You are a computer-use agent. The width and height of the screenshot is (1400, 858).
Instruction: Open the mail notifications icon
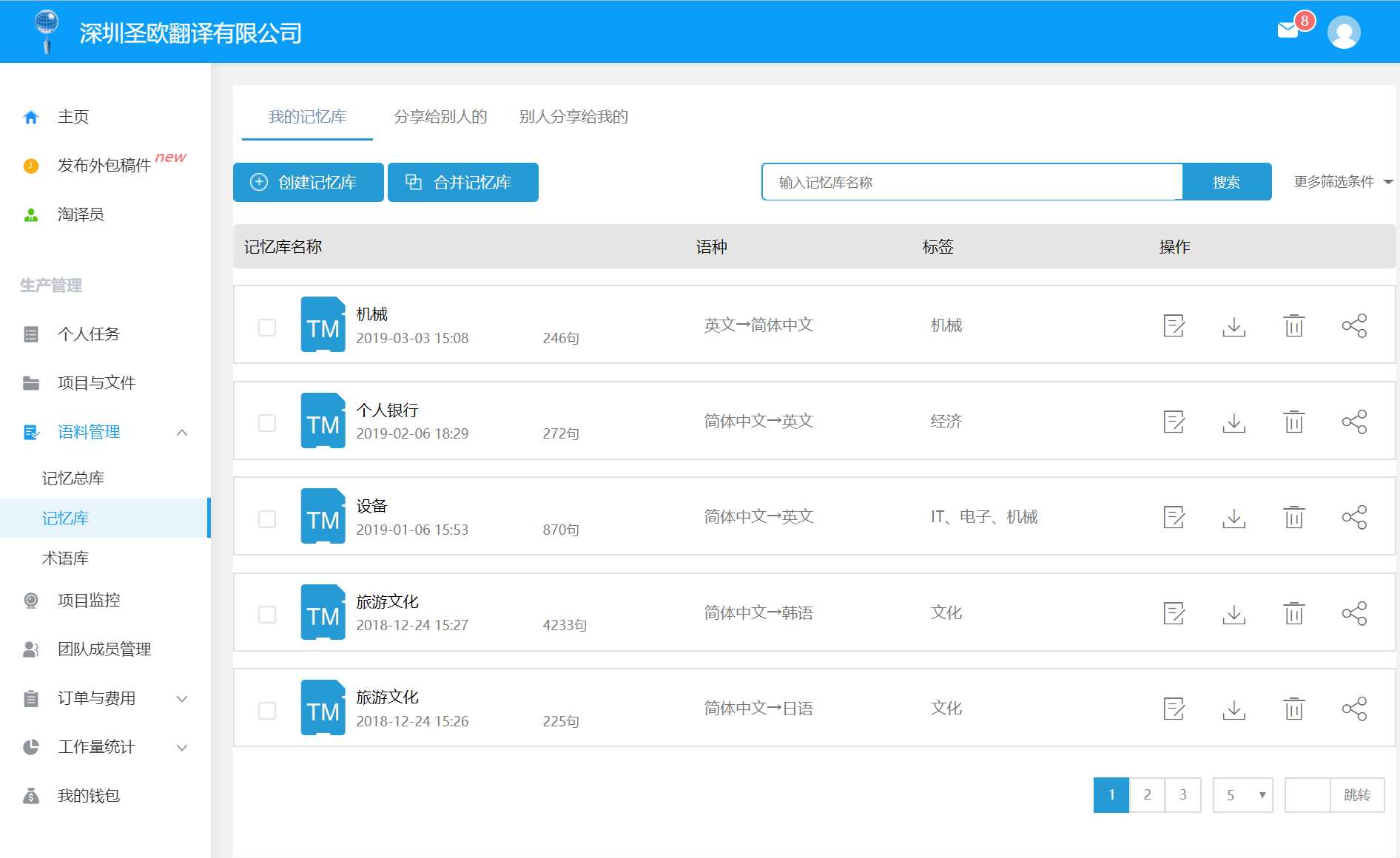1288,30
